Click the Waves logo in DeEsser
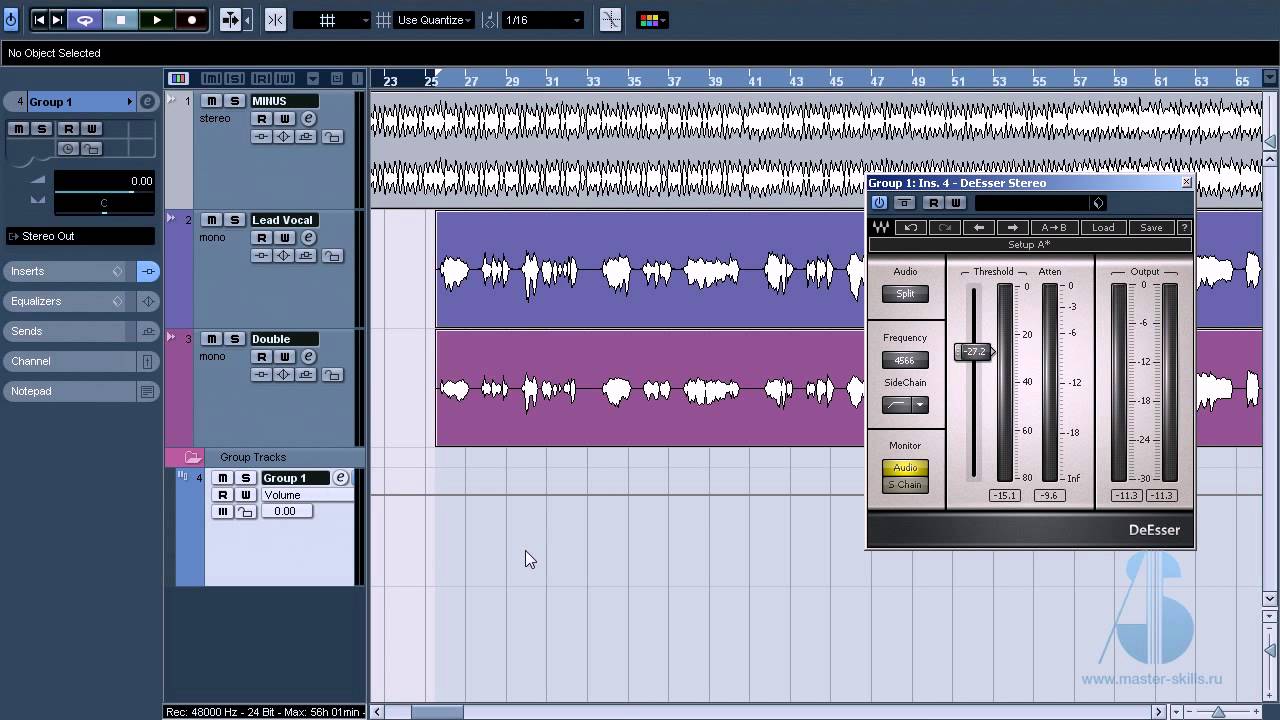 tap(881, 228)
